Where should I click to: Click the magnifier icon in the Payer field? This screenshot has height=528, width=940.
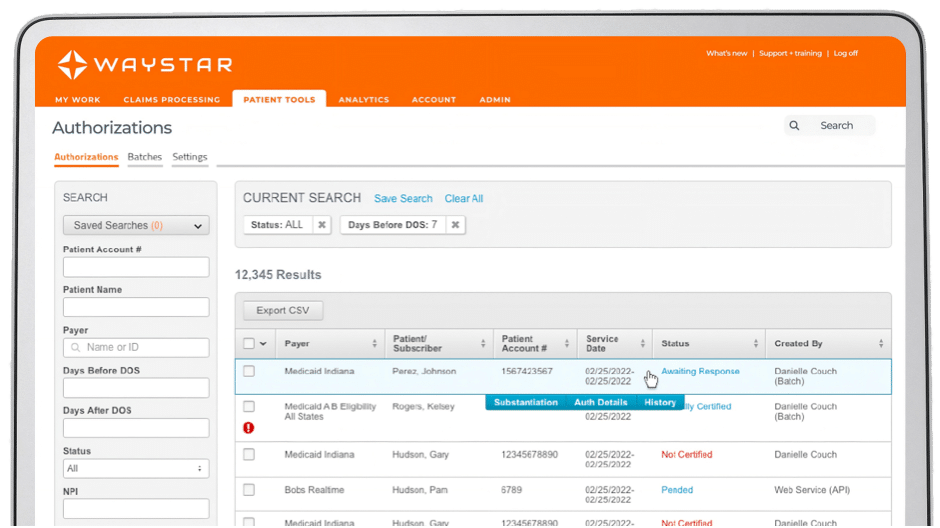[76, 348]
